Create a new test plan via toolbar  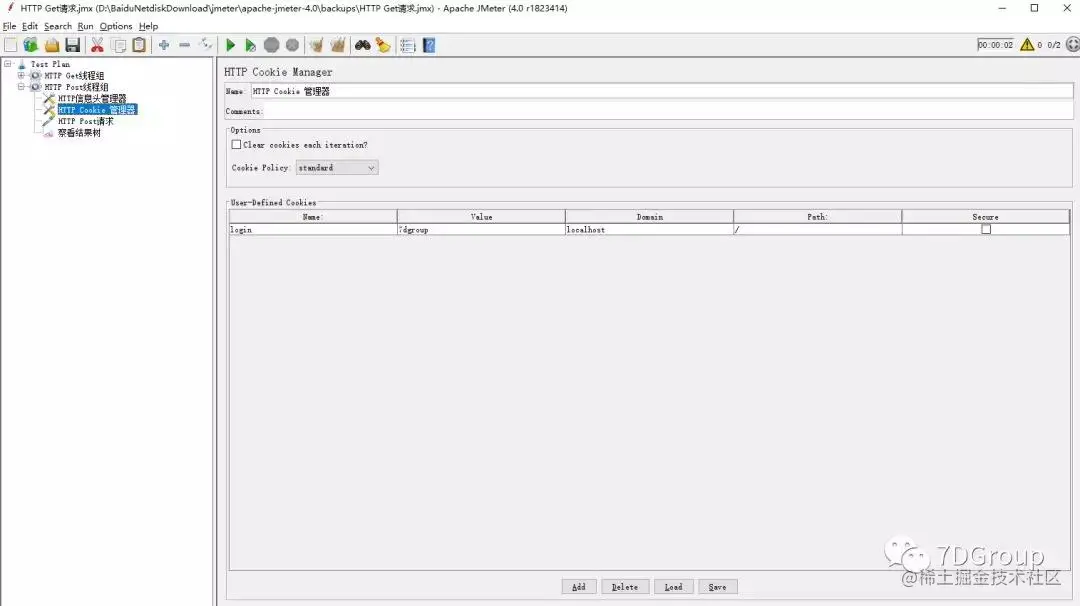point(10,45)
